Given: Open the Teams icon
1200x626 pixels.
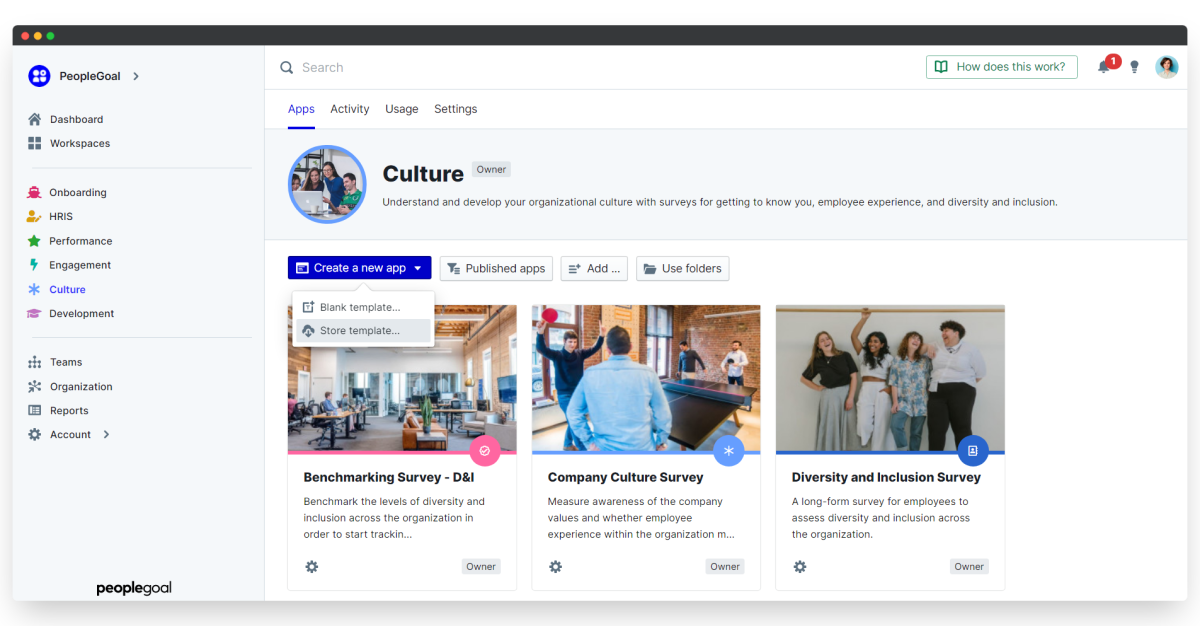Looking at the screenshot, I should coord(35,362).
